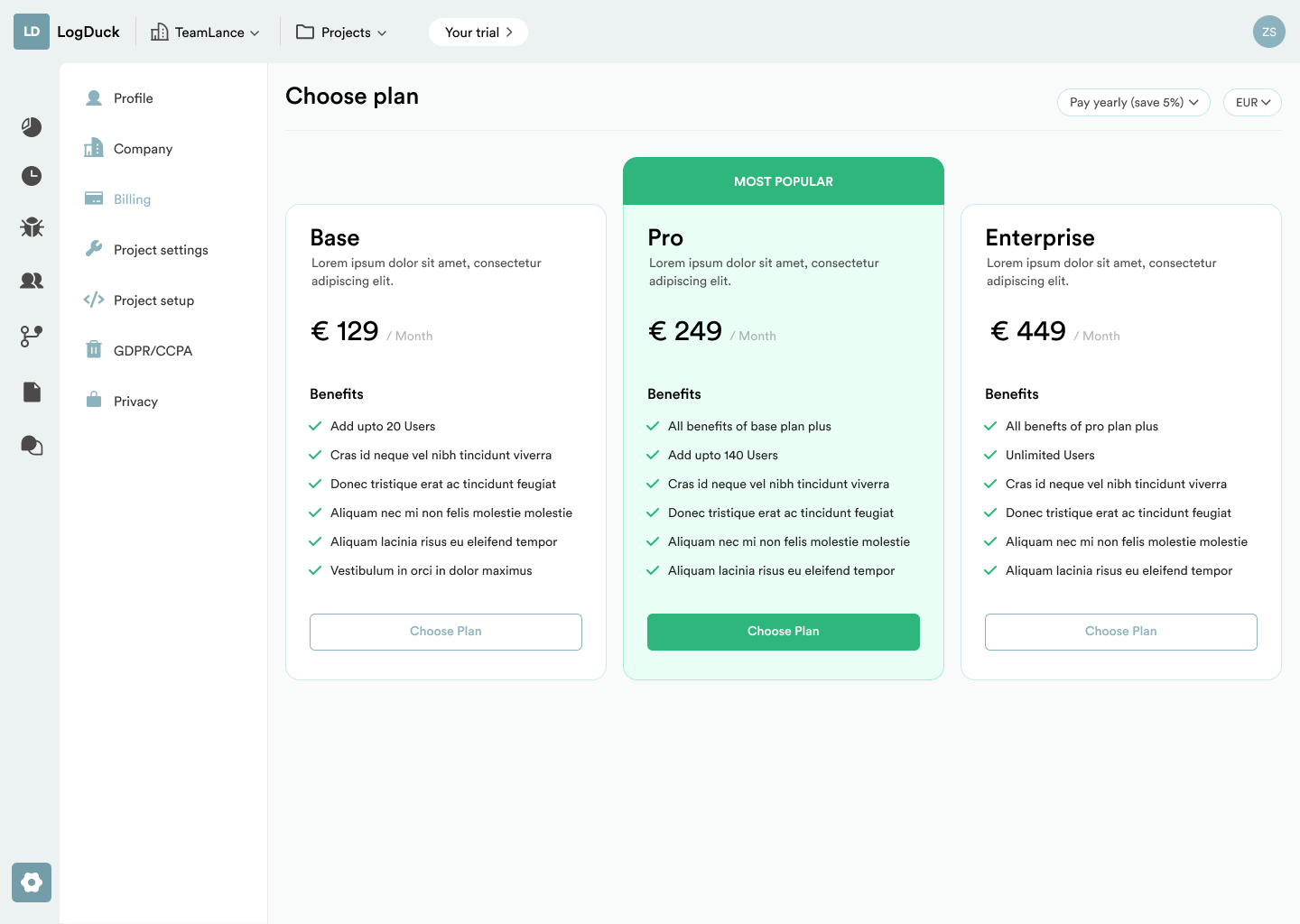1300x924 pixels.
Task: Click the clock history sidebar icon
Action: coord(32,176)
